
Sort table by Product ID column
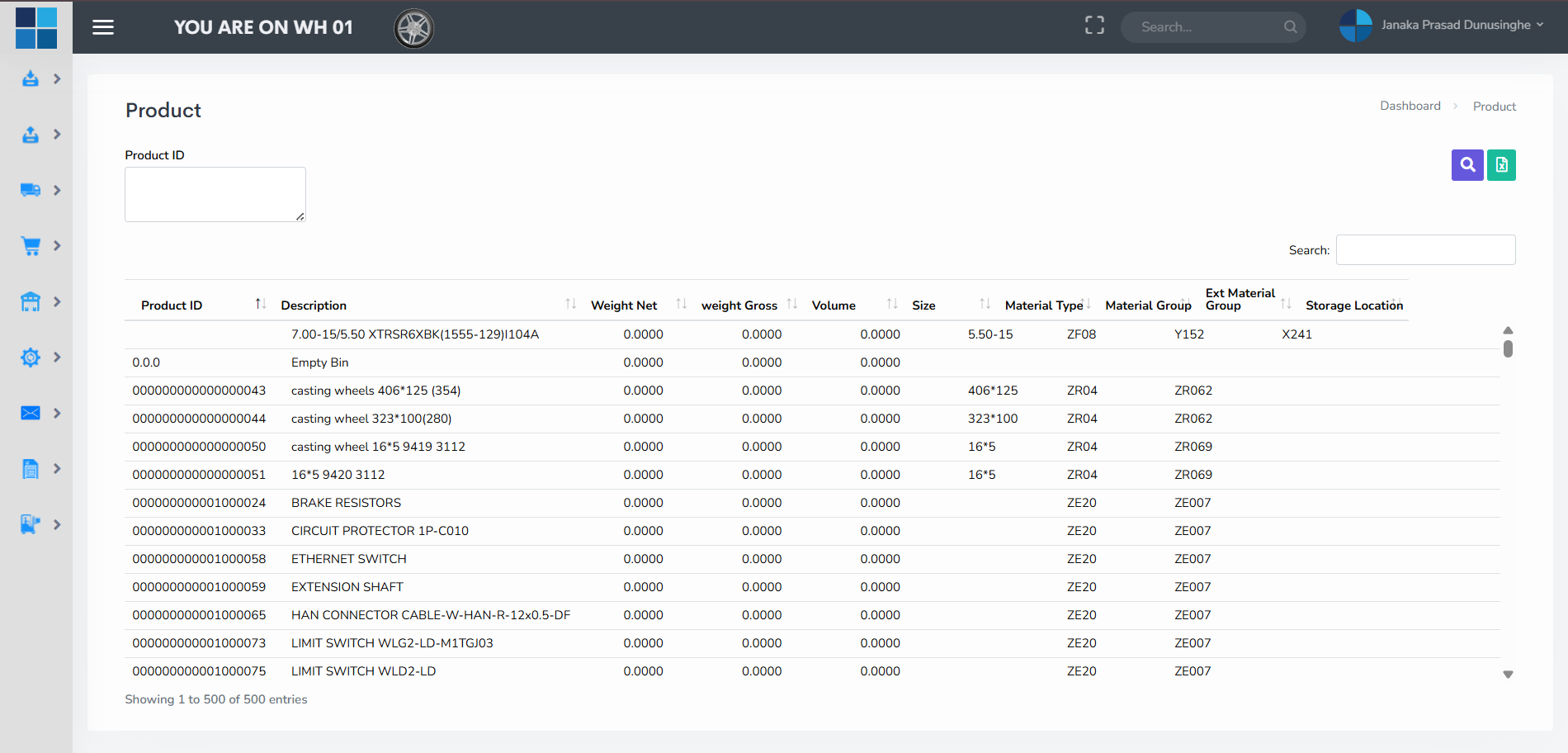coord(172,305)
